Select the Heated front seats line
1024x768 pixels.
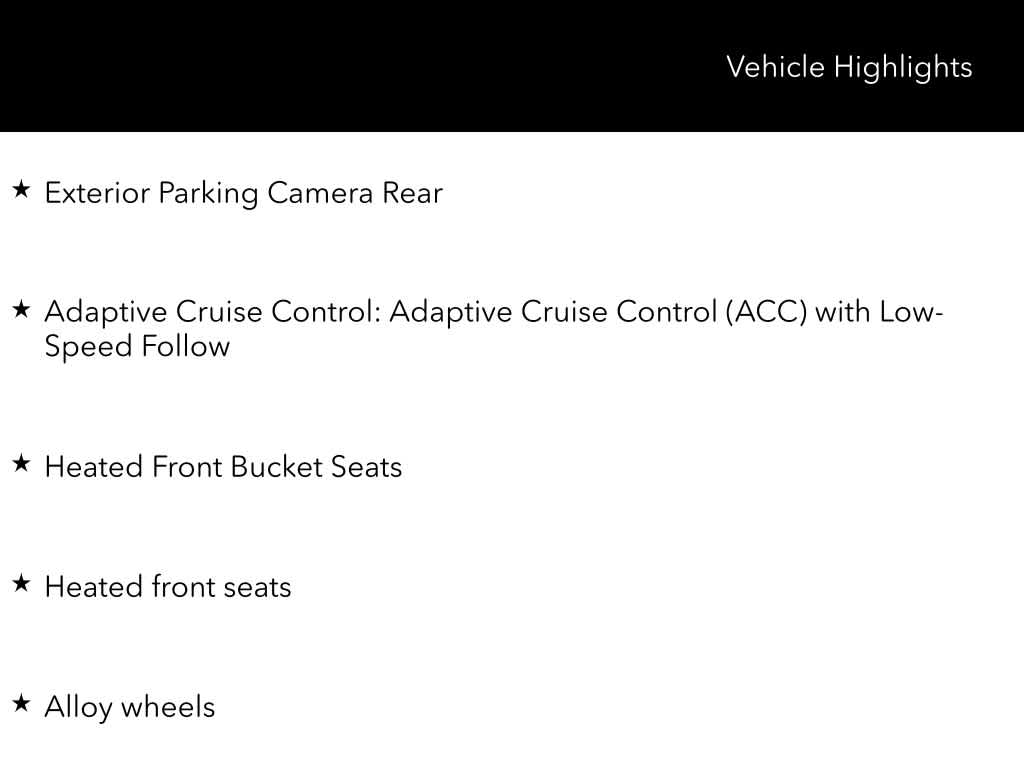(168, 587)
